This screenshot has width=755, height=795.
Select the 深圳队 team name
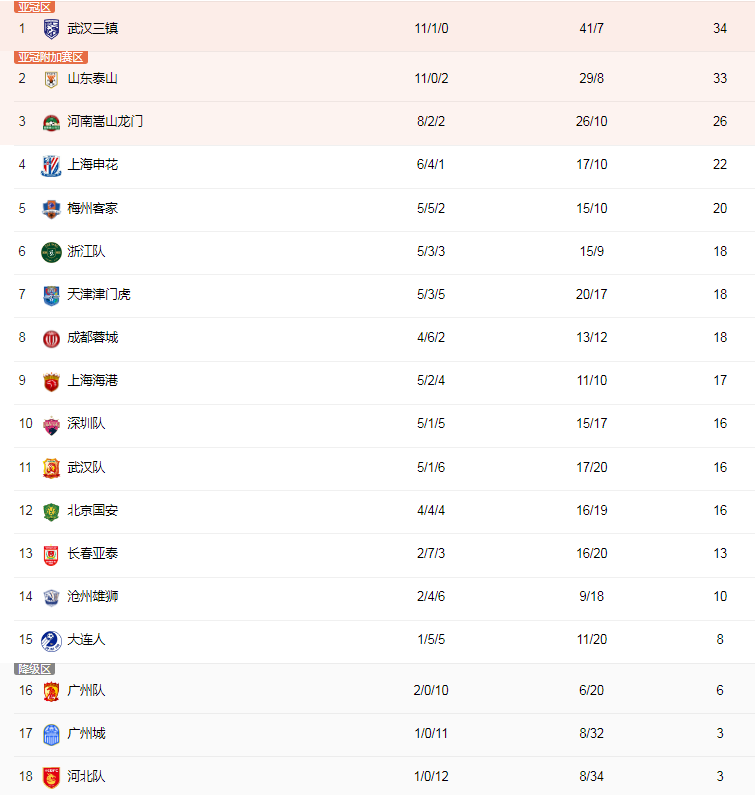[x=86, y=423]
